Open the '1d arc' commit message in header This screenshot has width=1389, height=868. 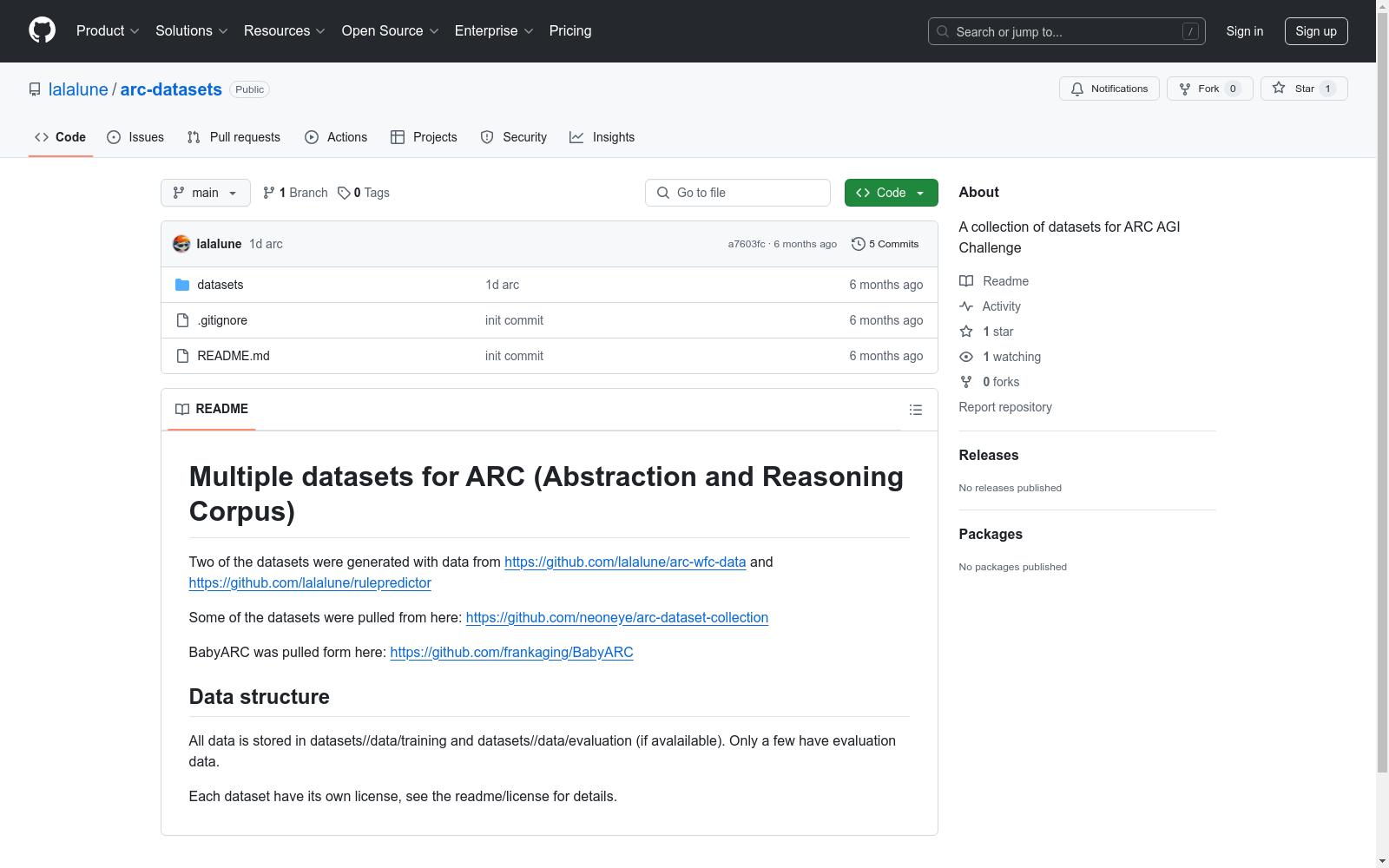[x=266, y=244]
